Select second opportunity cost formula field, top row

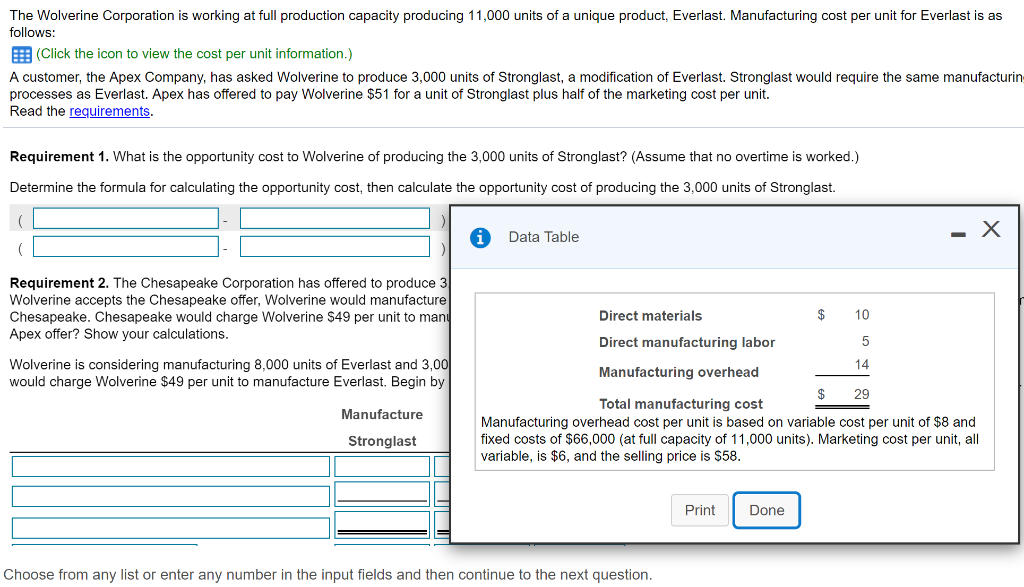(335, 219)
